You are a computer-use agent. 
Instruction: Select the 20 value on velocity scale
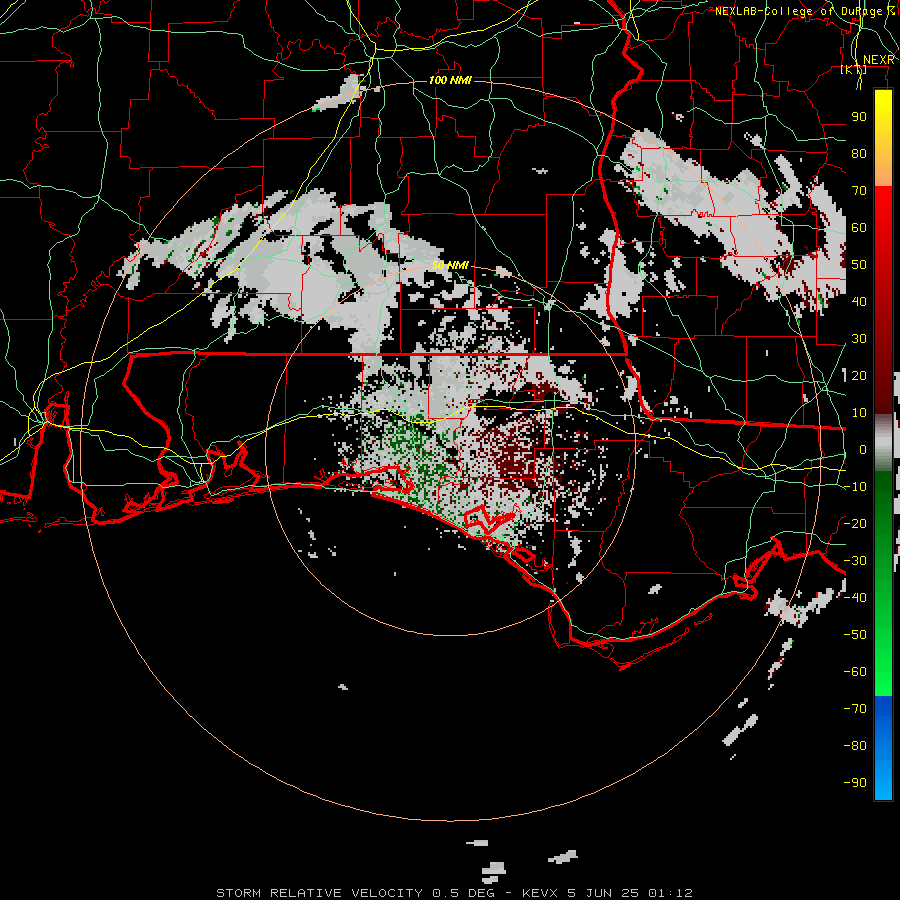(859, 375)
